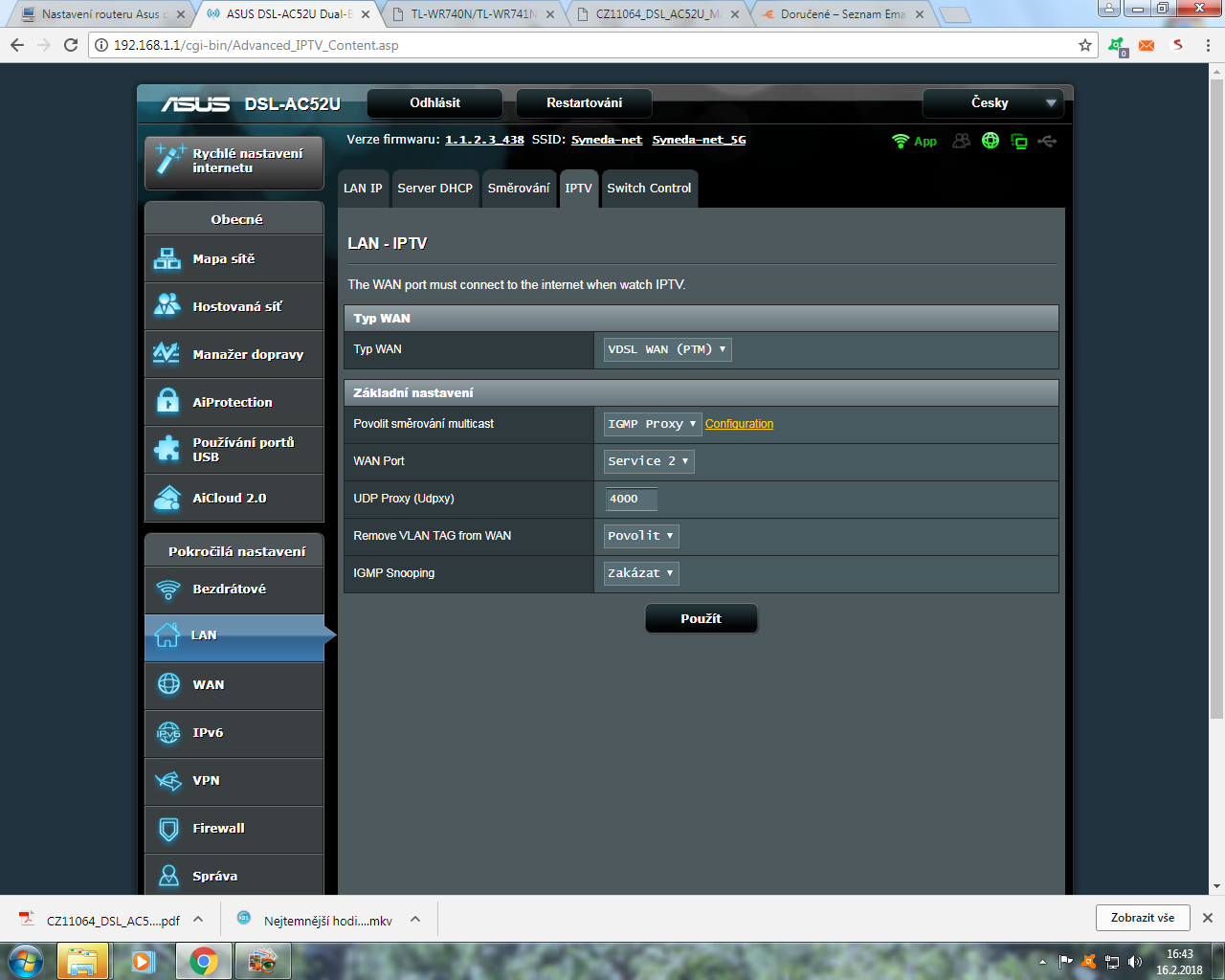Open IPv6 settings
Image resolution: width=1225 pixels, height=980 pixels.
[x=234, y=733]
